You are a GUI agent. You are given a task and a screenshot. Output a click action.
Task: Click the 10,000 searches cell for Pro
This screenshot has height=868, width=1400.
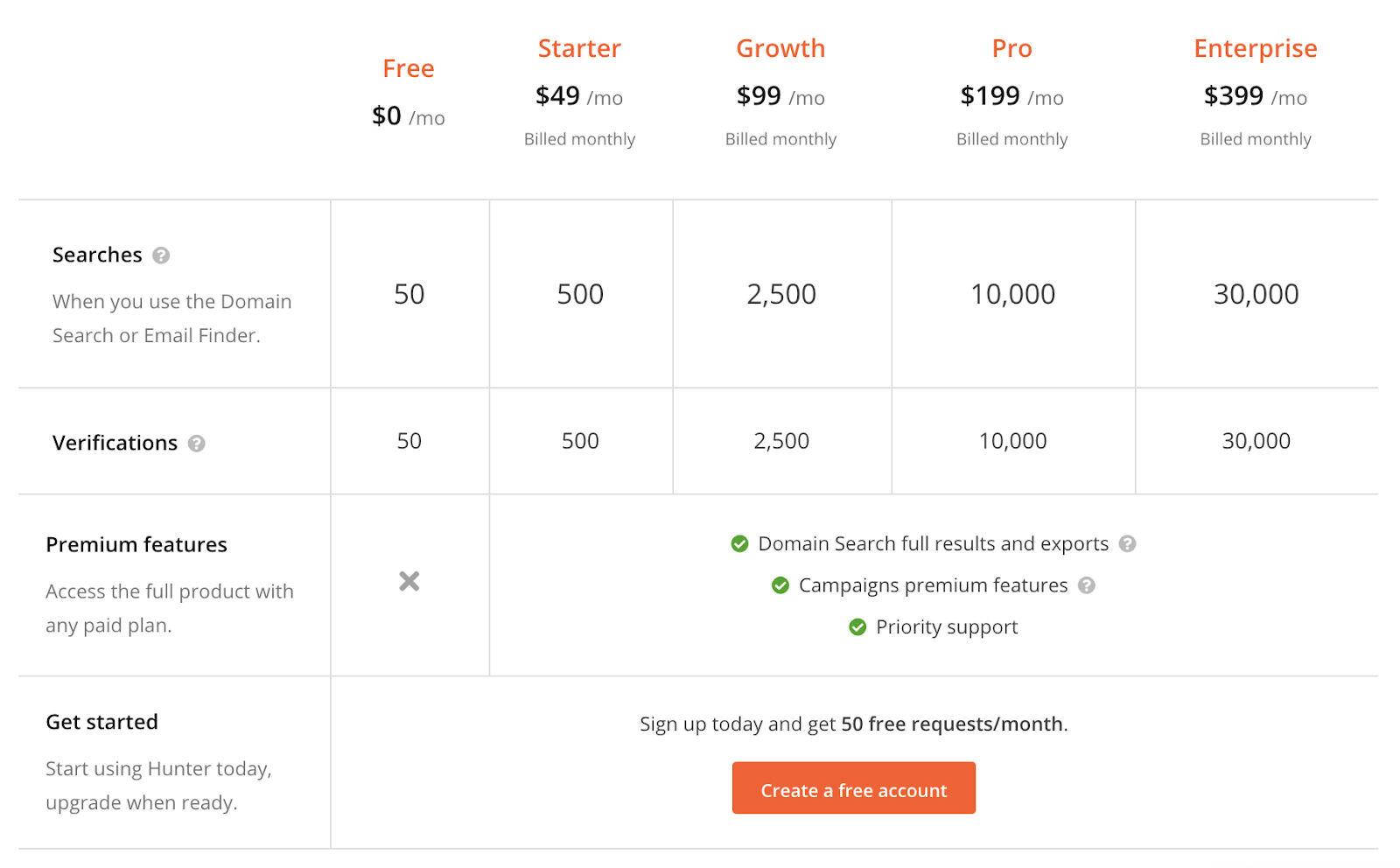pyautogui.click(x=1012, y=294)
